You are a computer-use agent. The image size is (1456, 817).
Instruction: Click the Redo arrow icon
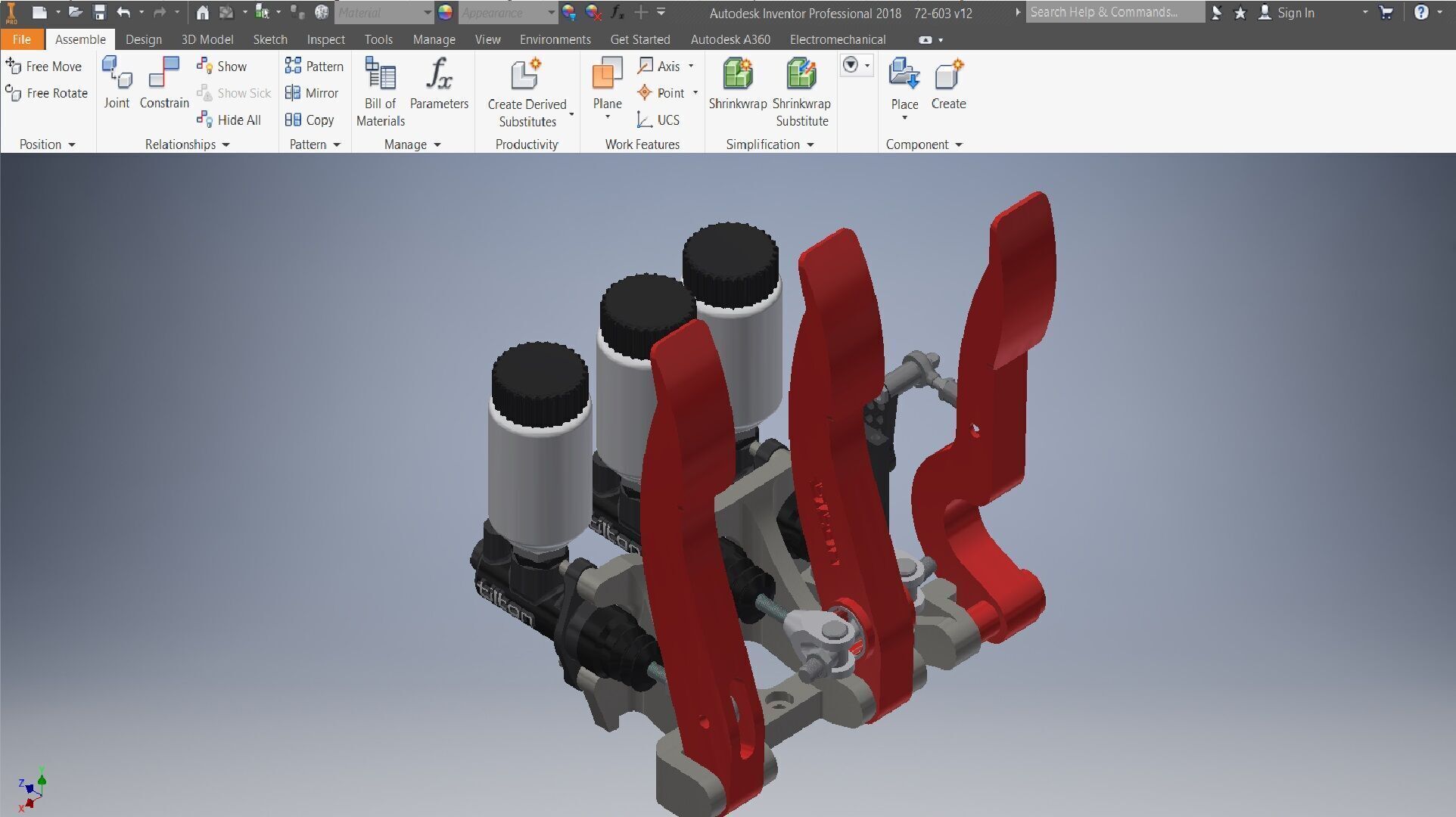[160, 12]
